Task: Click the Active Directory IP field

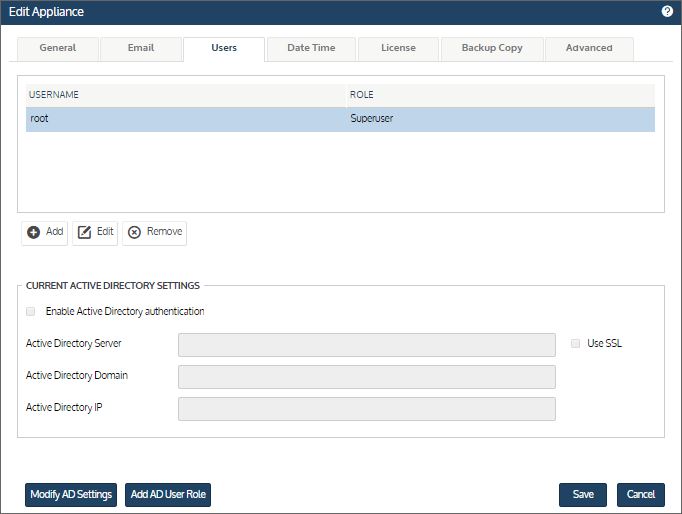Action: (x=366, y=409)
